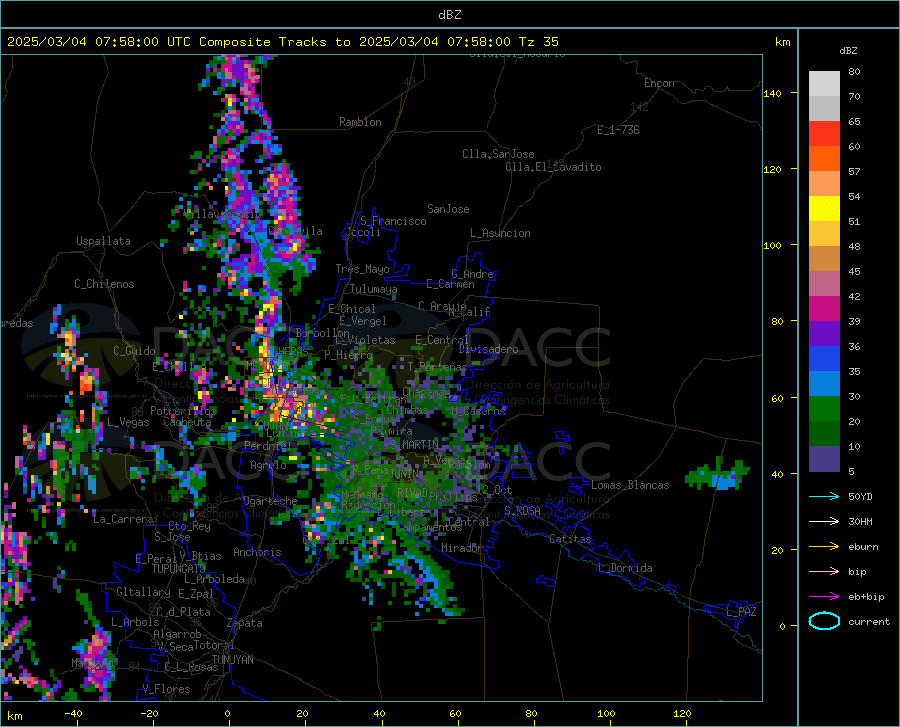Click the 120 km horizontal axis tick
This screenshot has height=727, width=900.
(682, 714)
